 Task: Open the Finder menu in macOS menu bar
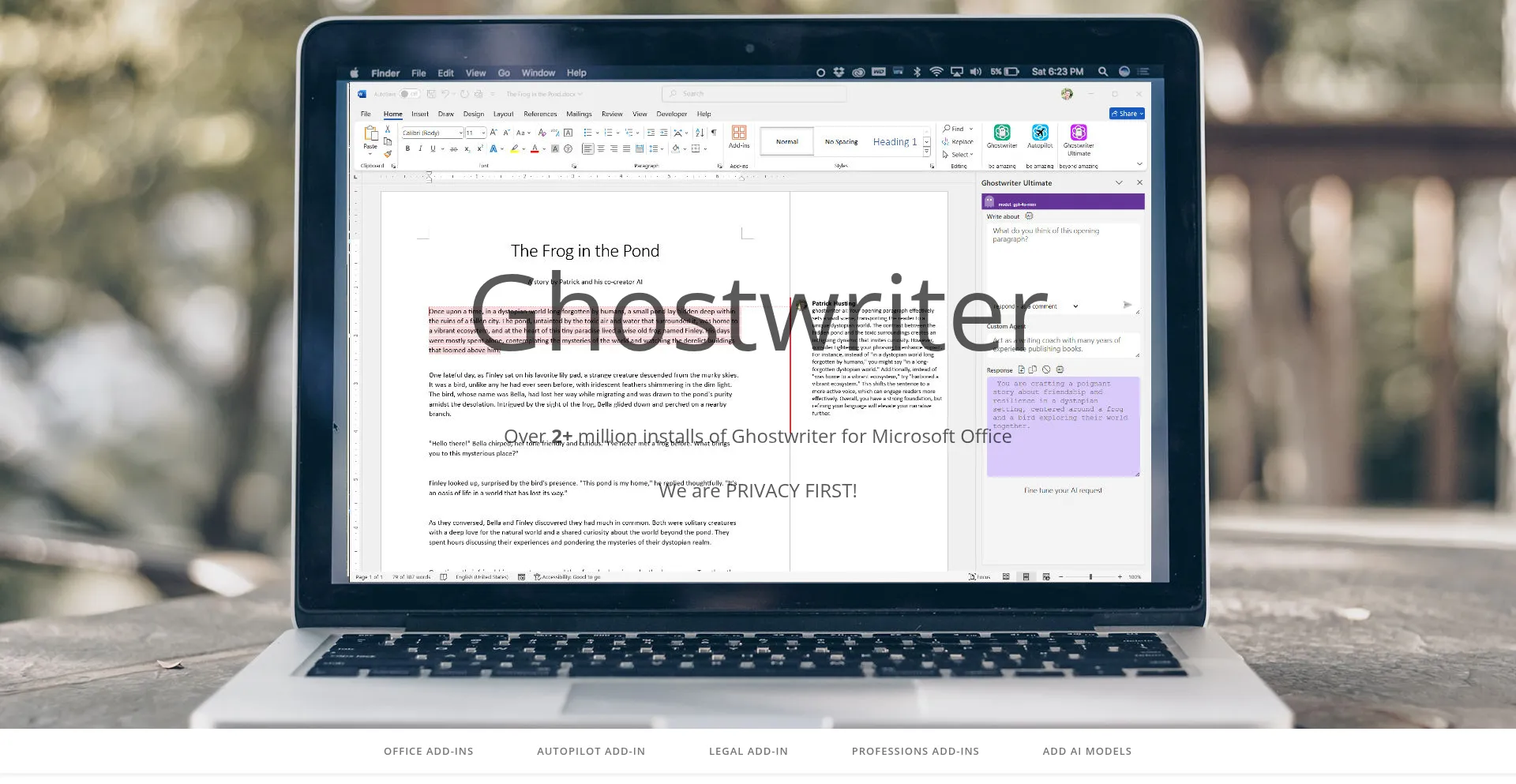[385, 73]
